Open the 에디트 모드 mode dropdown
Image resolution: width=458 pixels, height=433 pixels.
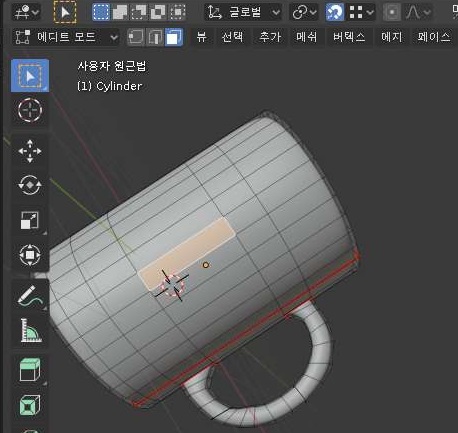[66, 37]
